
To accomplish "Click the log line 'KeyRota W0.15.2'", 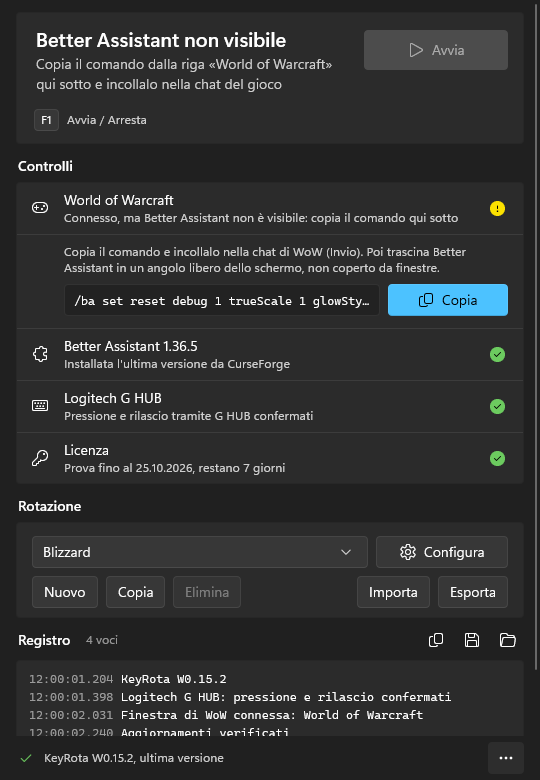I will tap(174, 679).
